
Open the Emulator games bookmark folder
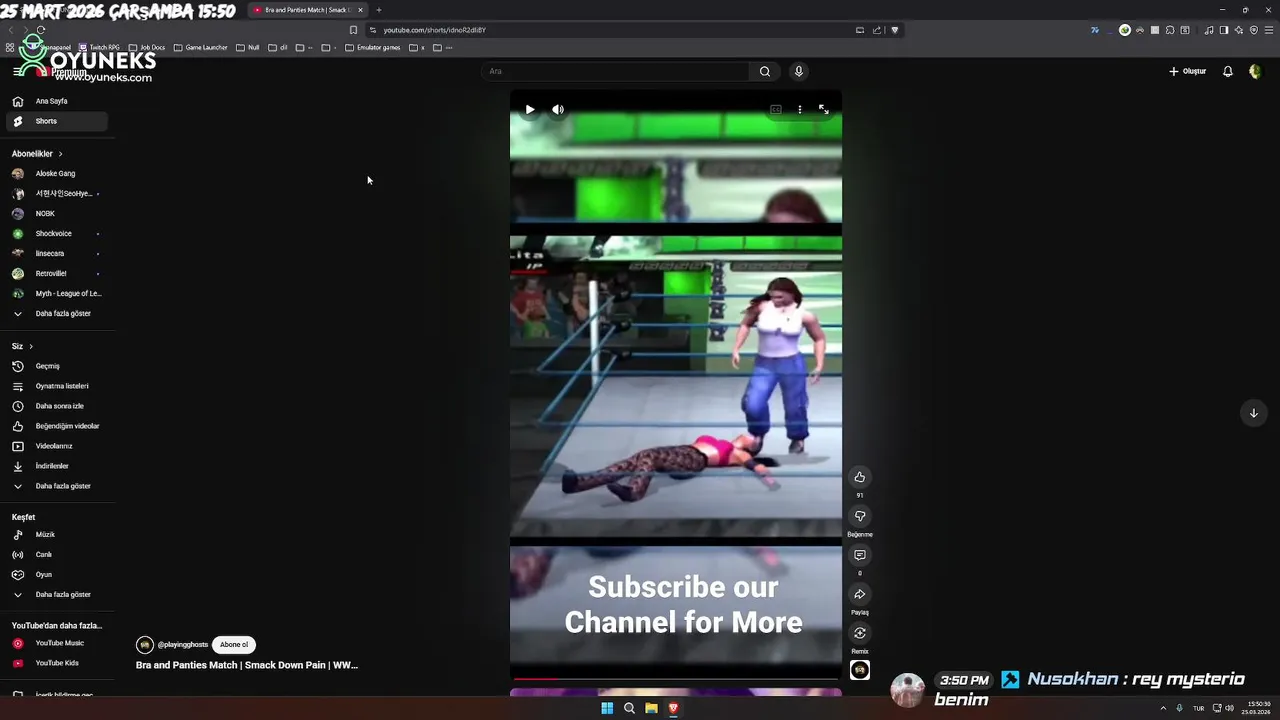[x=372, y=47]
